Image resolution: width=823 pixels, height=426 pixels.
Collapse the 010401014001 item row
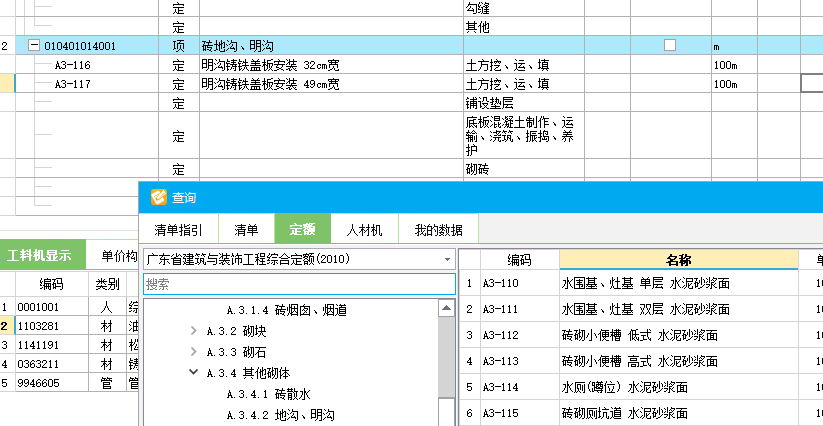34,46
